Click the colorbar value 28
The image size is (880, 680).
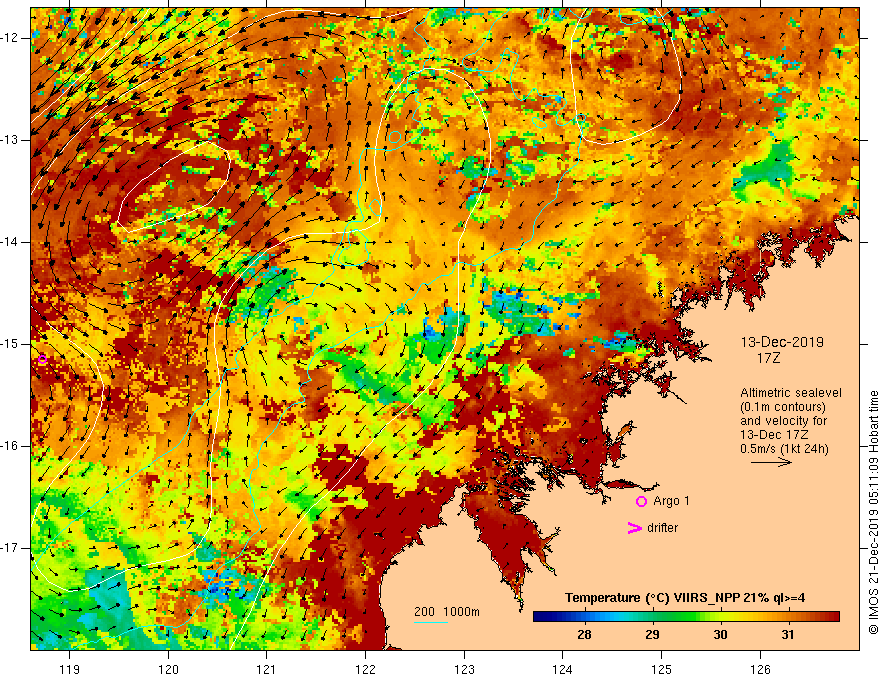pyautogui.click(x=584, y=635)
